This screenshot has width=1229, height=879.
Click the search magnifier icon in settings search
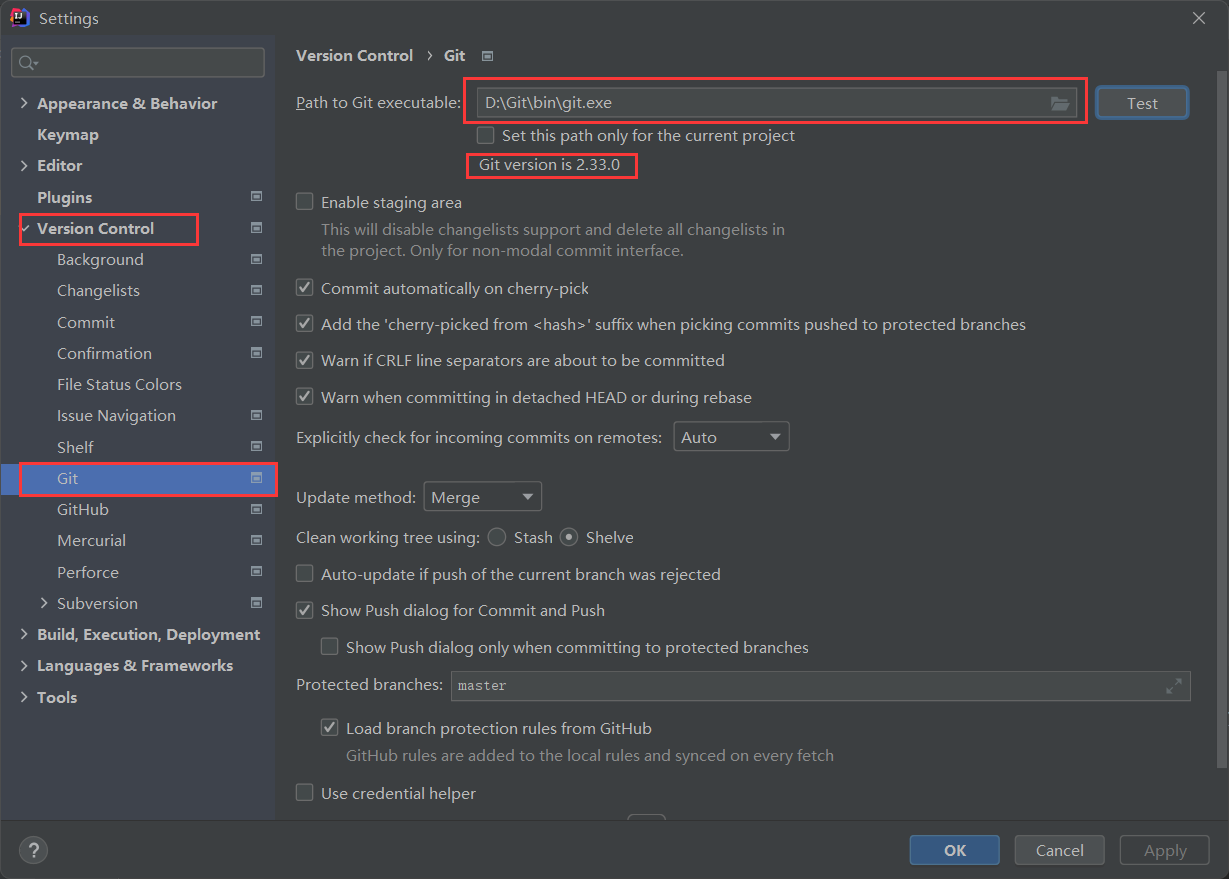point(27,63)
